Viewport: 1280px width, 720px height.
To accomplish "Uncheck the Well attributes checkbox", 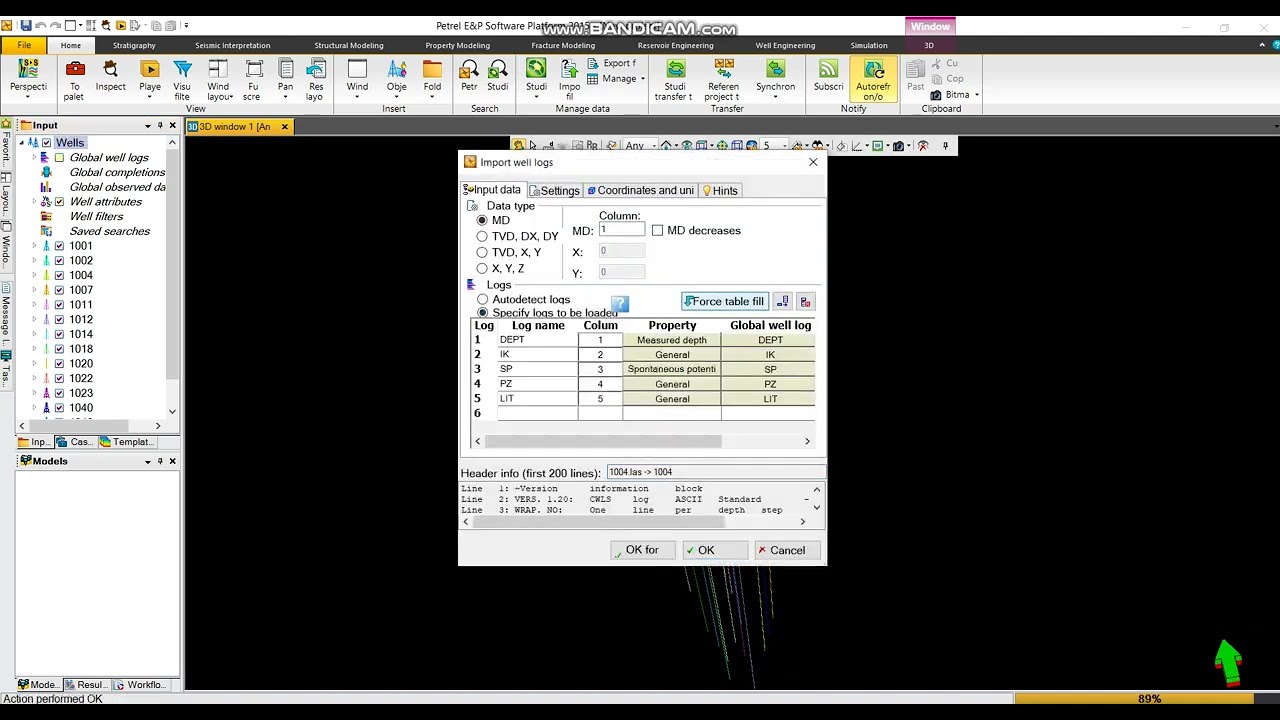I will pyautogui.click(x=59, y=202).
